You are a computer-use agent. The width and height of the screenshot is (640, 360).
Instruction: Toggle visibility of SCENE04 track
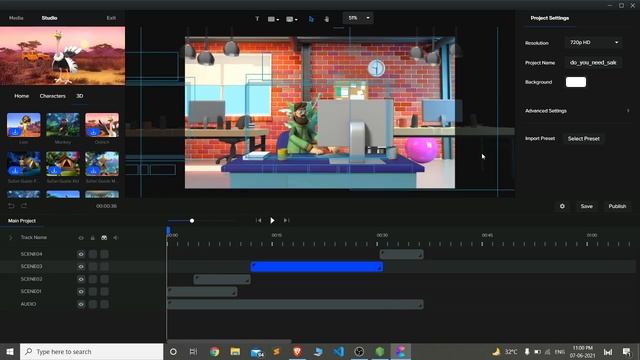81,254
